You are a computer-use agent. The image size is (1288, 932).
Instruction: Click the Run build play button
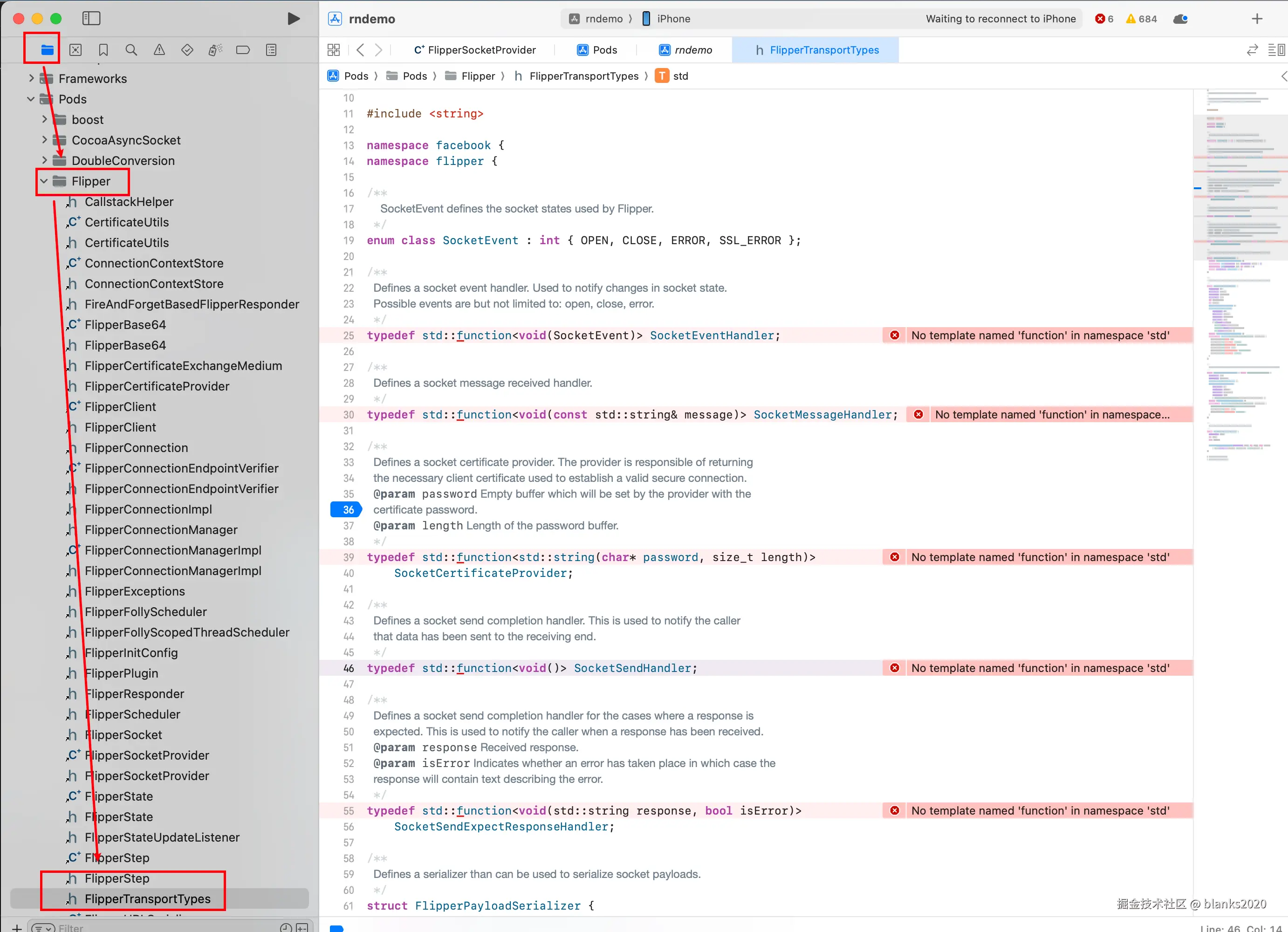pyautogui.click(x=294, y=19)
